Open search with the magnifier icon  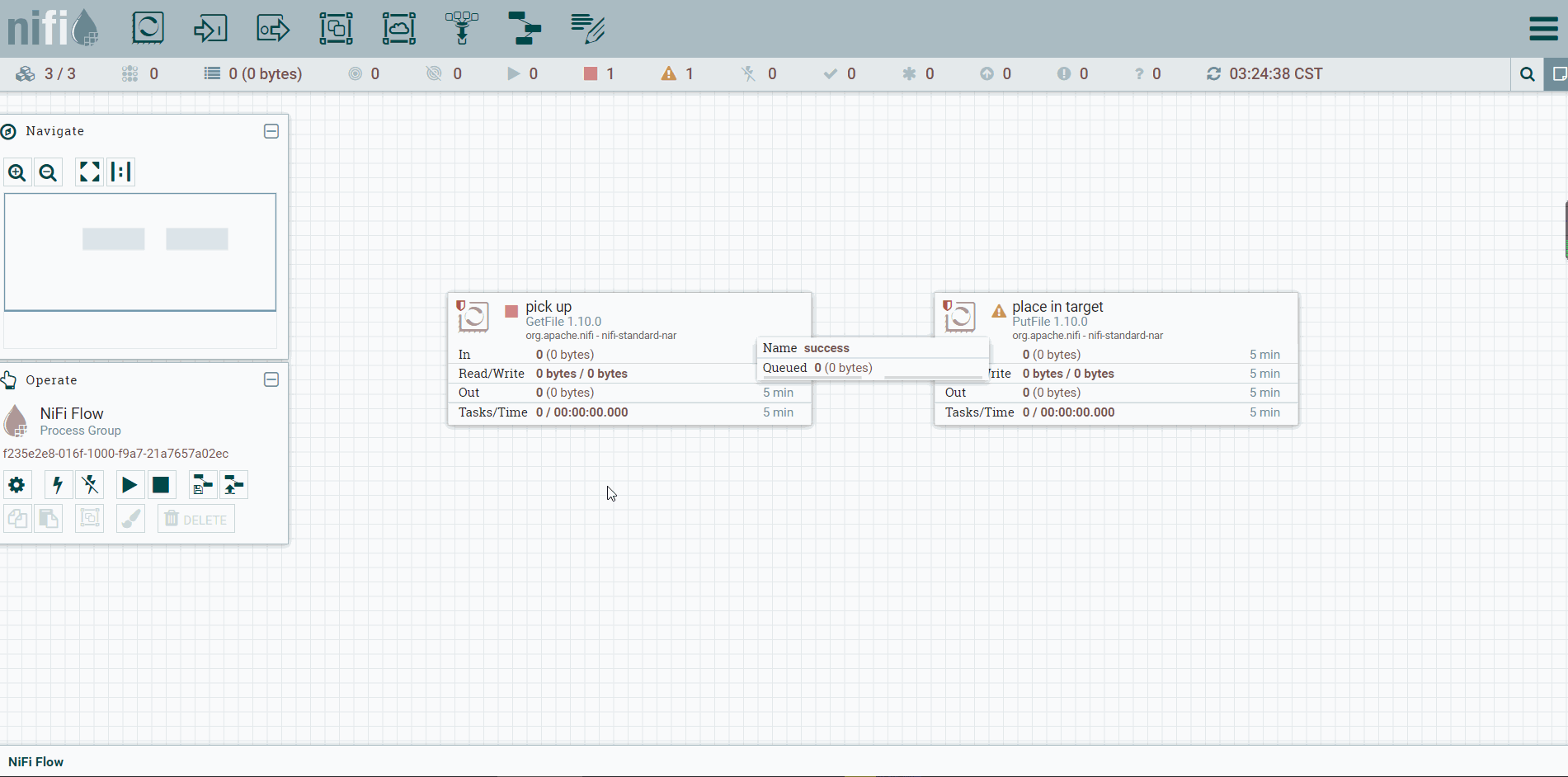click(x=1528, y=74)
